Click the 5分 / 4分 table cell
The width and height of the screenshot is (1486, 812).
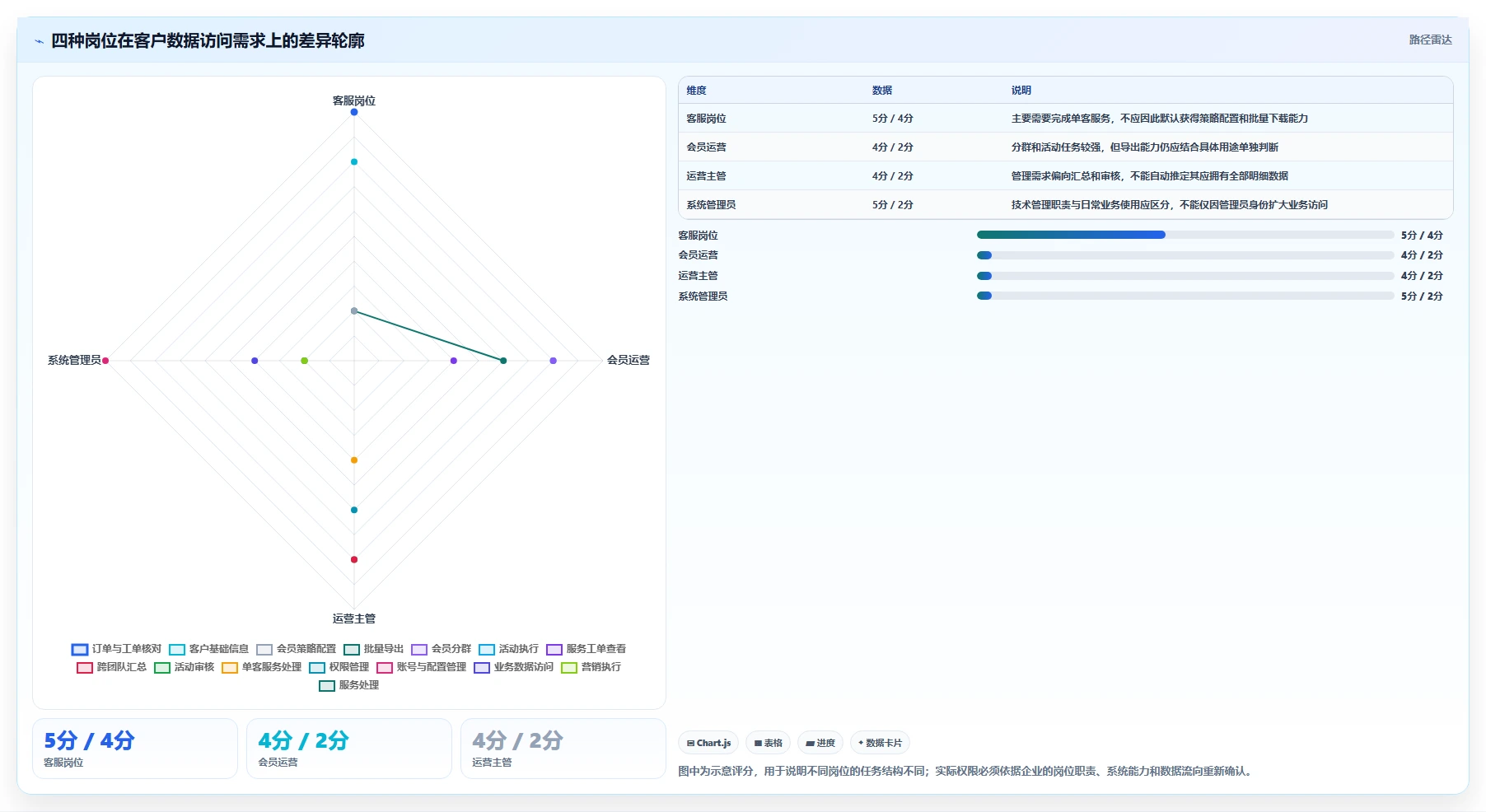coord(893,119)
